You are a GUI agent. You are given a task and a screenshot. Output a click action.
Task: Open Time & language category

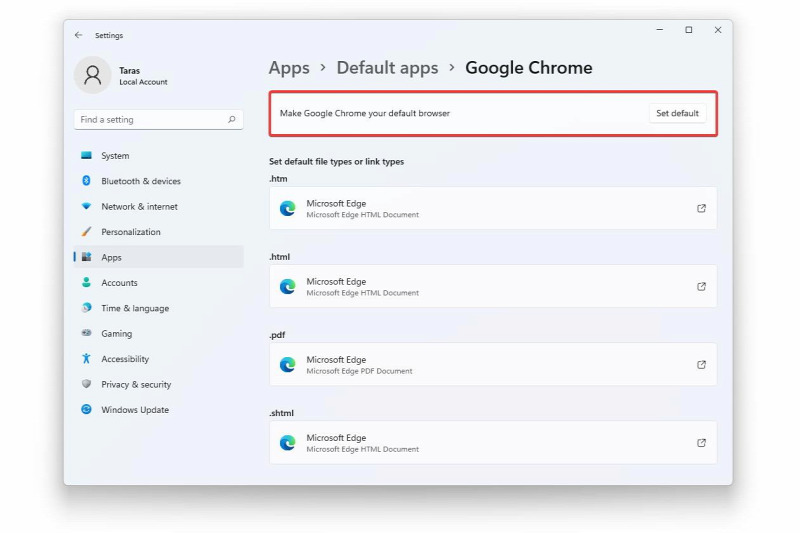(159, 308)
